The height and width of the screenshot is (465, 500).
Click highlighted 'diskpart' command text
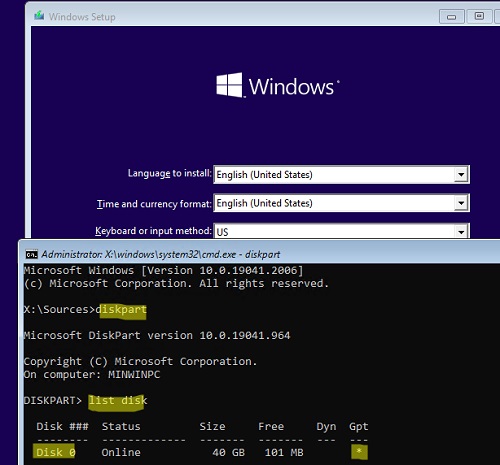point(121,310)
